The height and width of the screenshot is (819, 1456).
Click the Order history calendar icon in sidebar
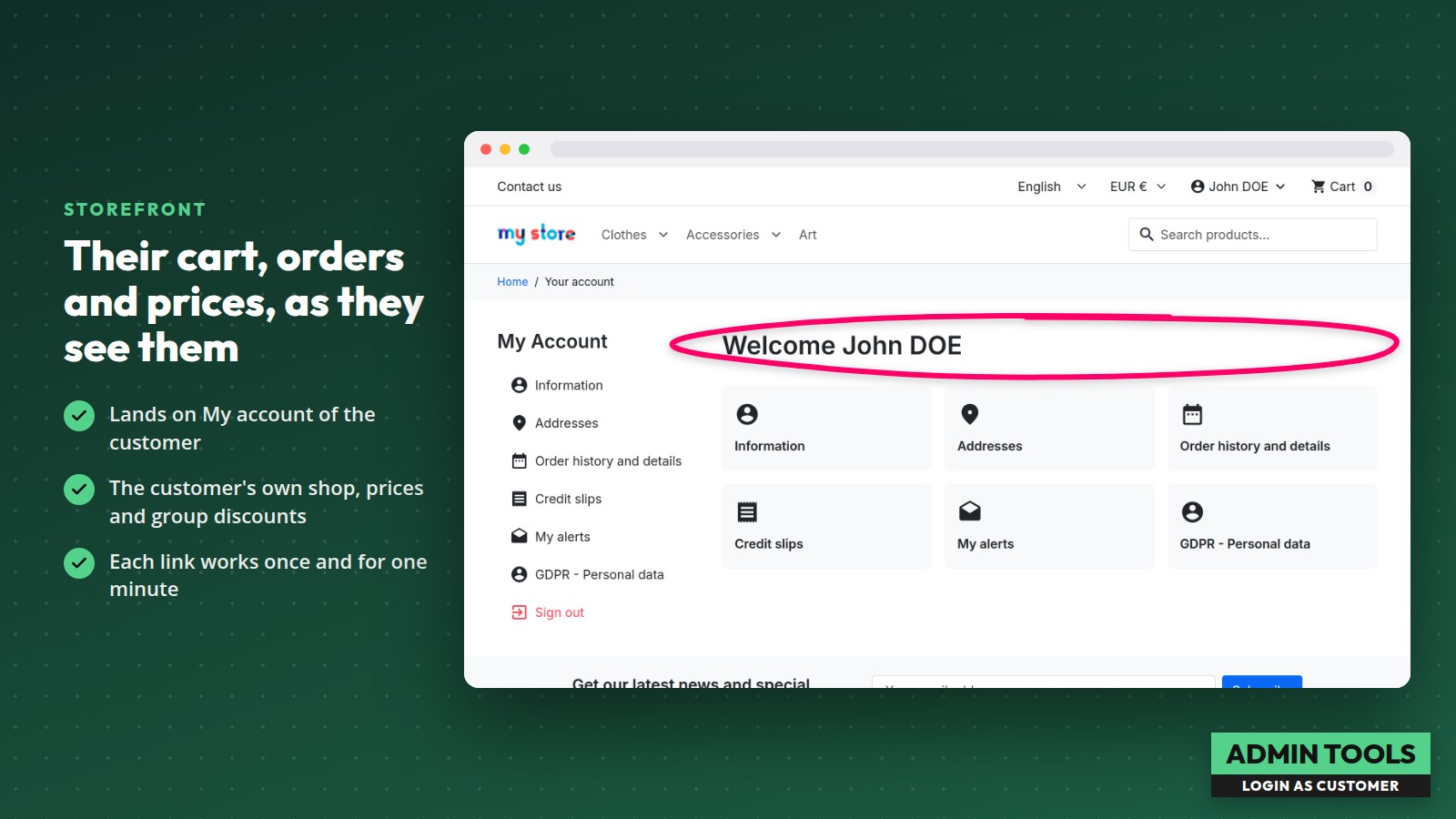tap(519, 461)
